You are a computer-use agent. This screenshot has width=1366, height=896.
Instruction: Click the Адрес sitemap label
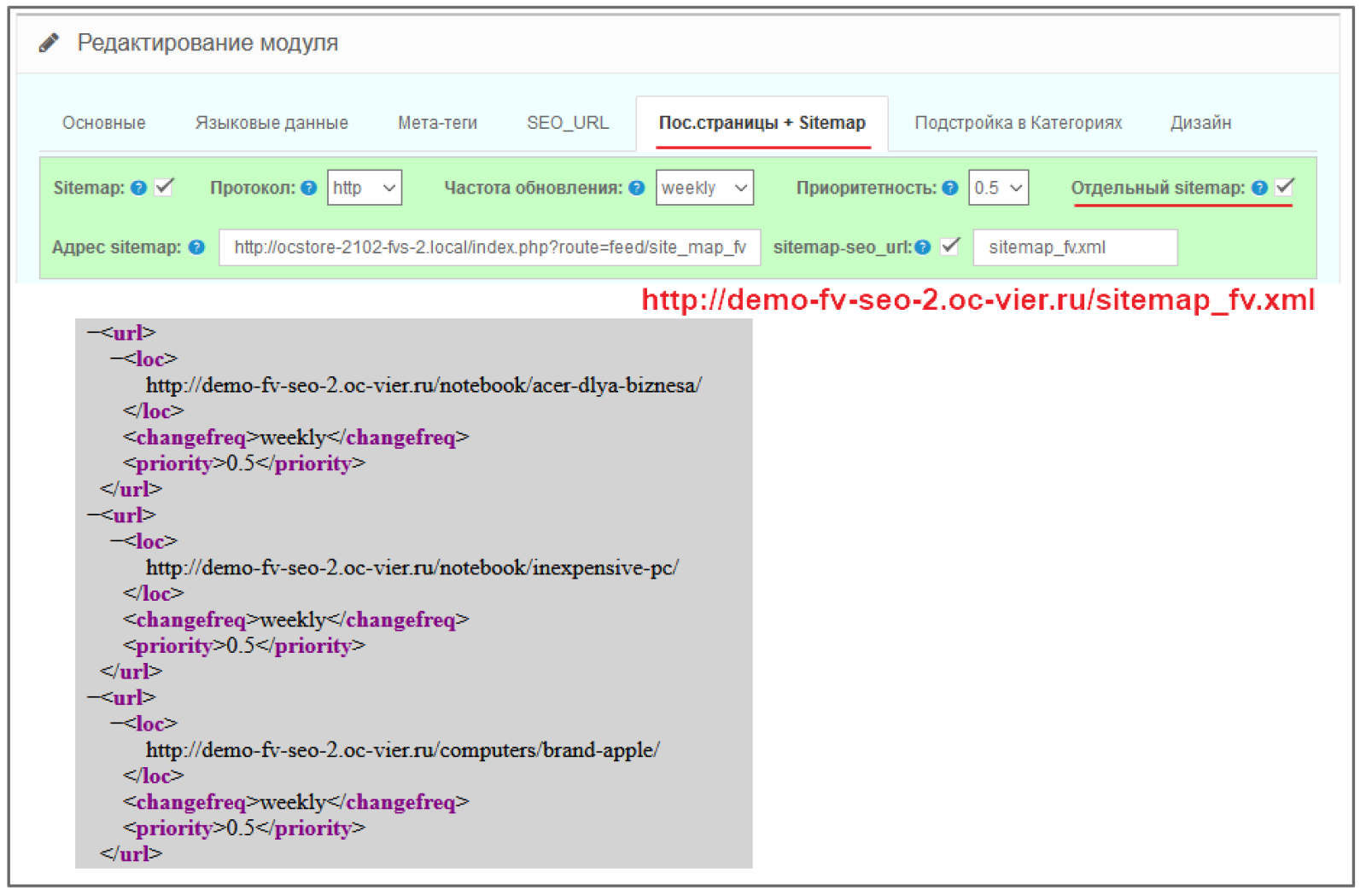(116, 247)
